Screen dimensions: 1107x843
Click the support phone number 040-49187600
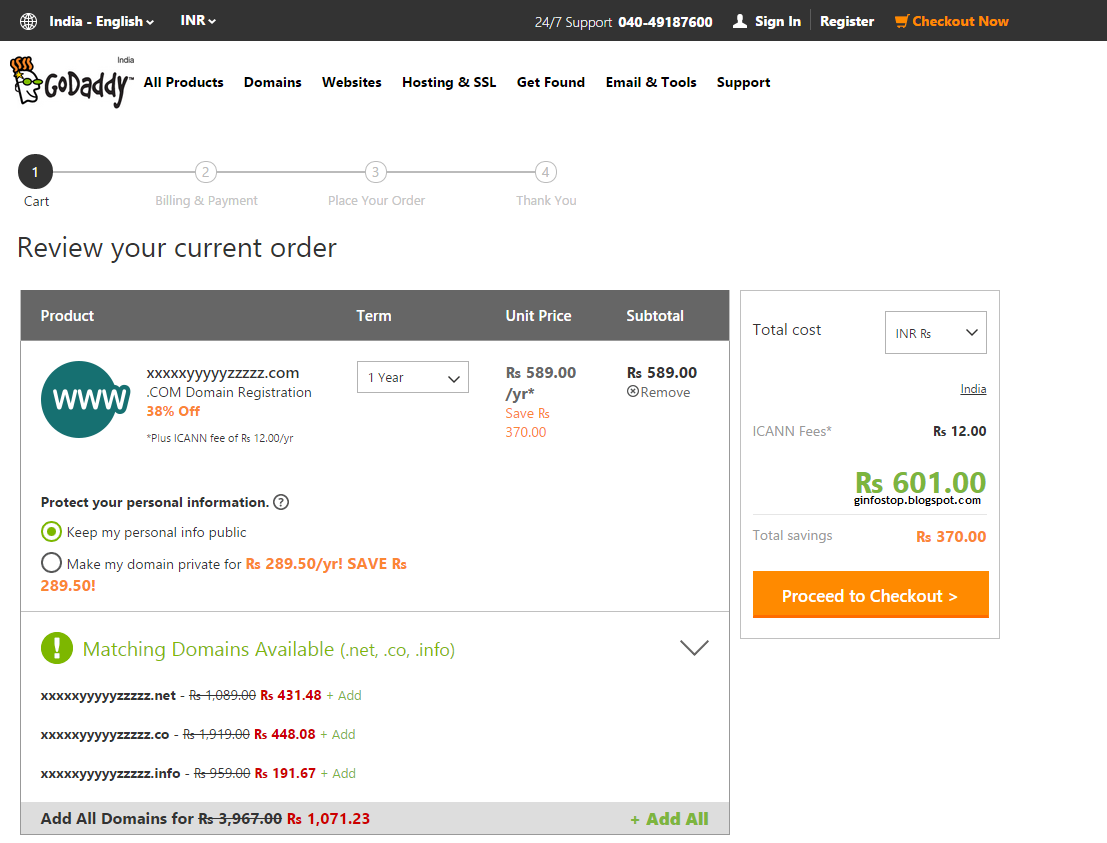coord(665,22)
